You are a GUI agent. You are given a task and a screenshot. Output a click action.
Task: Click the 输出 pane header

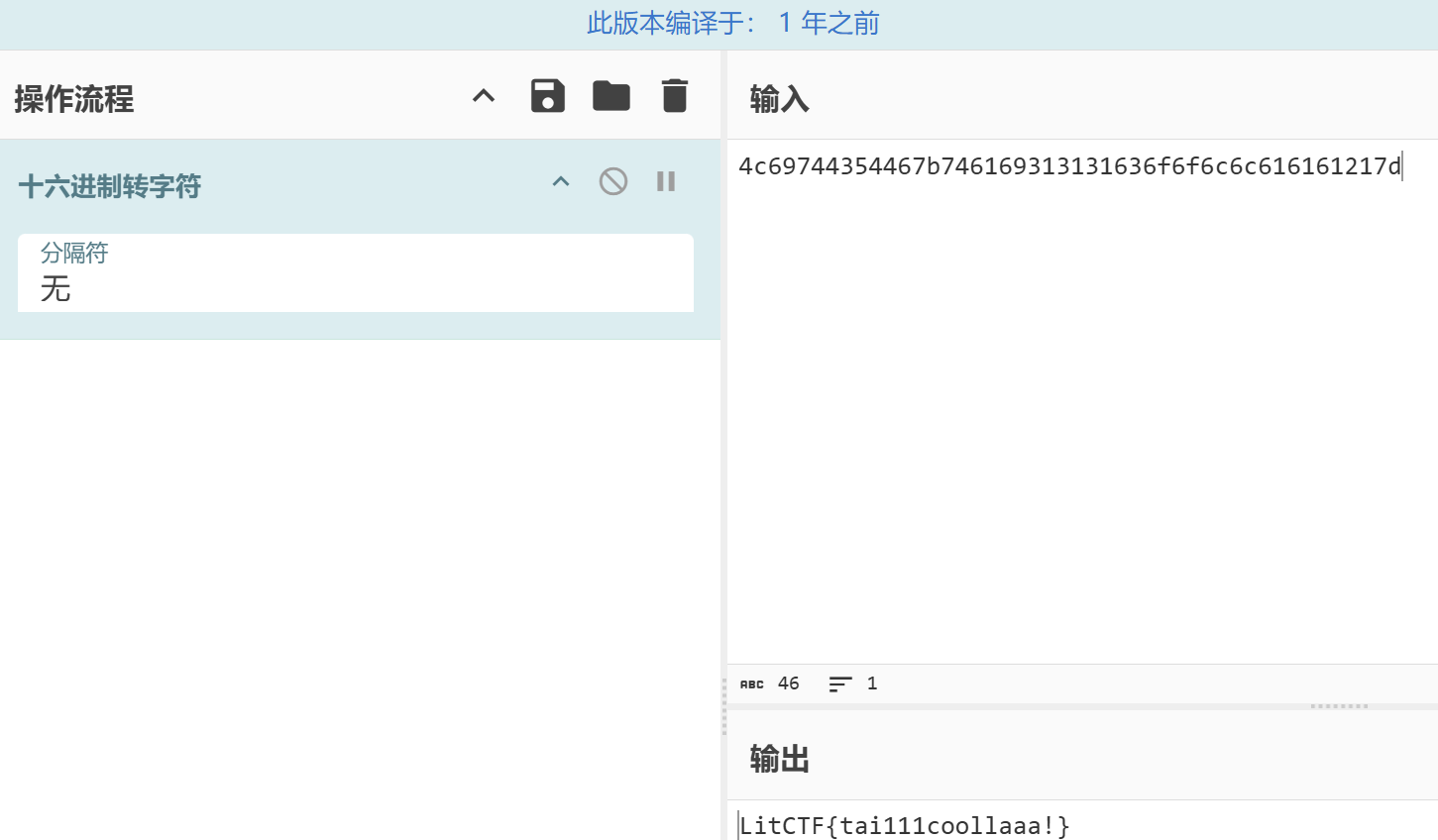click(x=779, y=759)
